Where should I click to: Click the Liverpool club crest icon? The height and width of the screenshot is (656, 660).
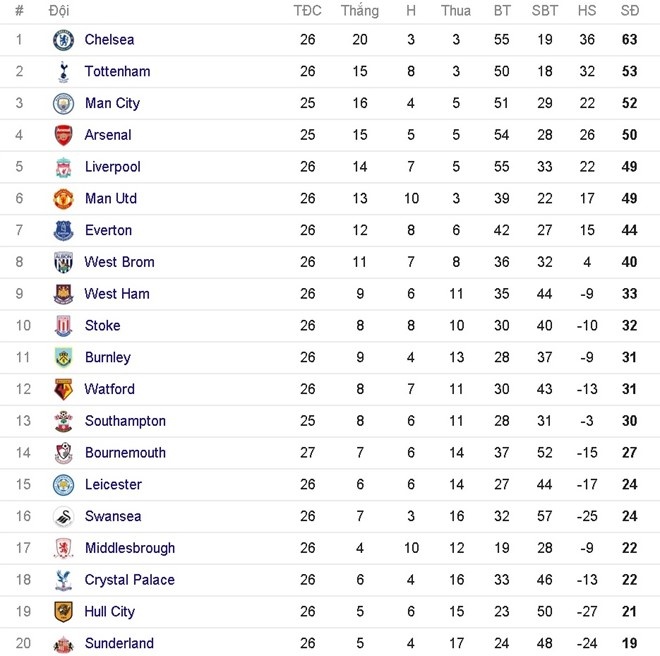coord(63,167)
